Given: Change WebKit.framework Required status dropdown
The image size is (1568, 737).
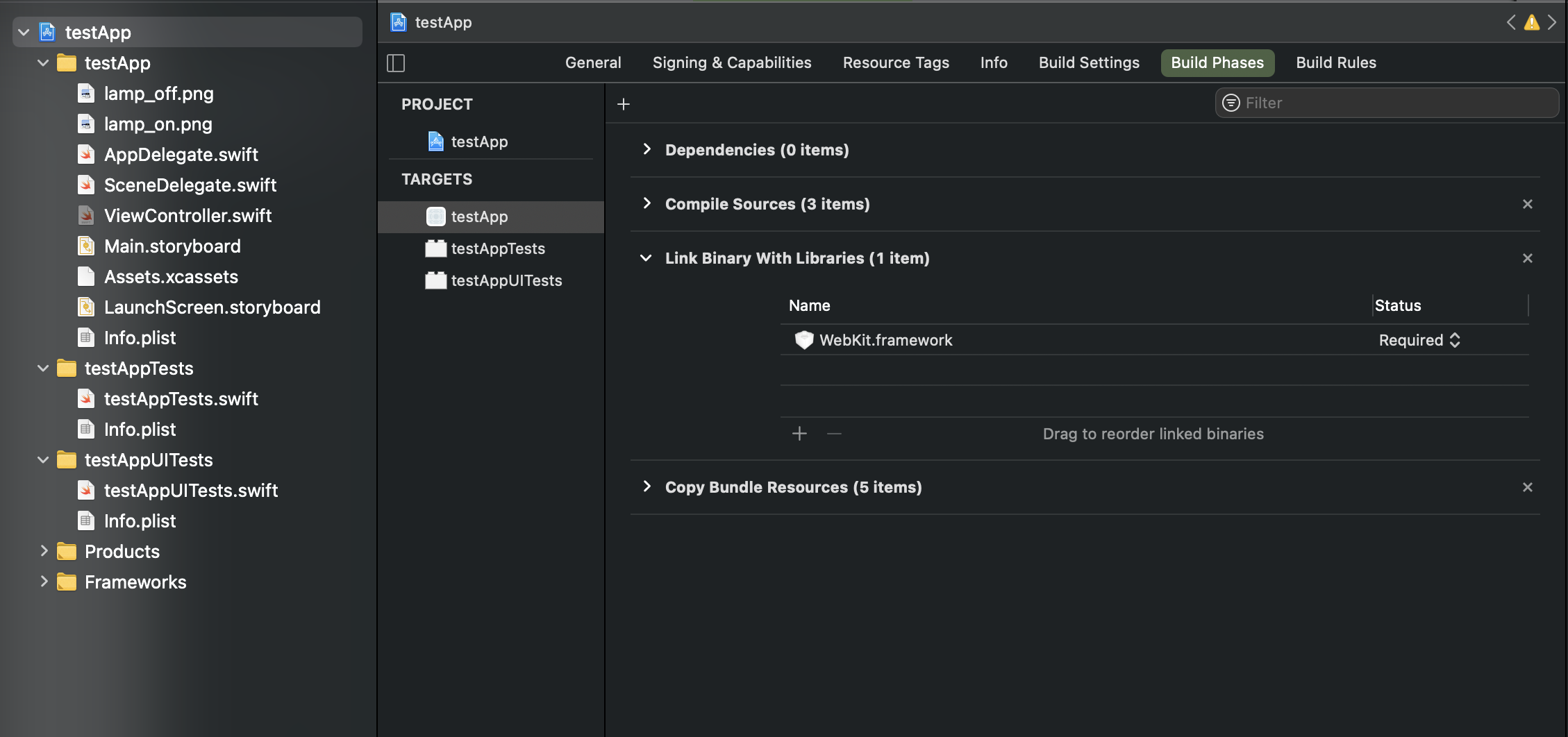Looking at the screenshot, I should click(x=1419, y=340).
